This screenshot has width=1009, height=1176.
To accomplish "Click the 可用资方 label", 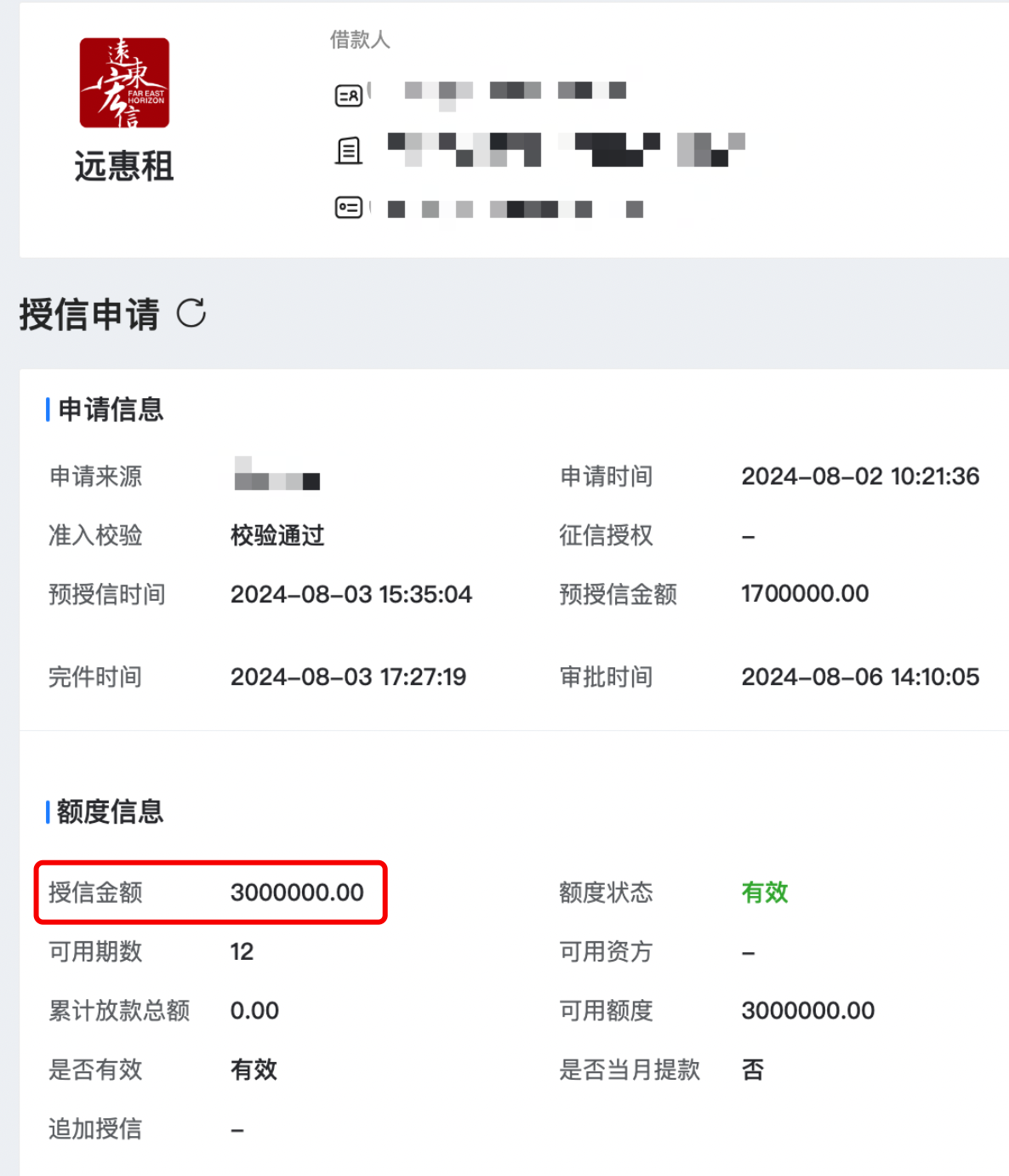I will coord(606,951).
